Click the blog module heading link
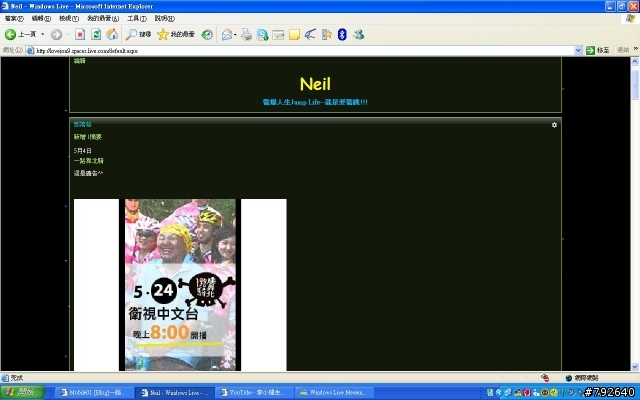Viewport: 640px width, 400px height. coord(82,124)
